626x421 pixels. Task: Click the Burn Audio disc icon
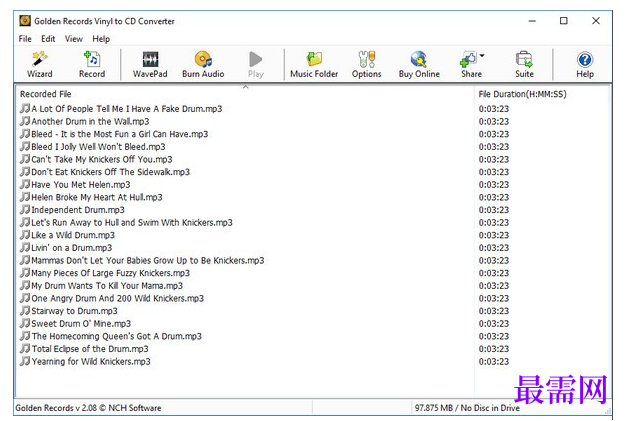coord(203,59)
